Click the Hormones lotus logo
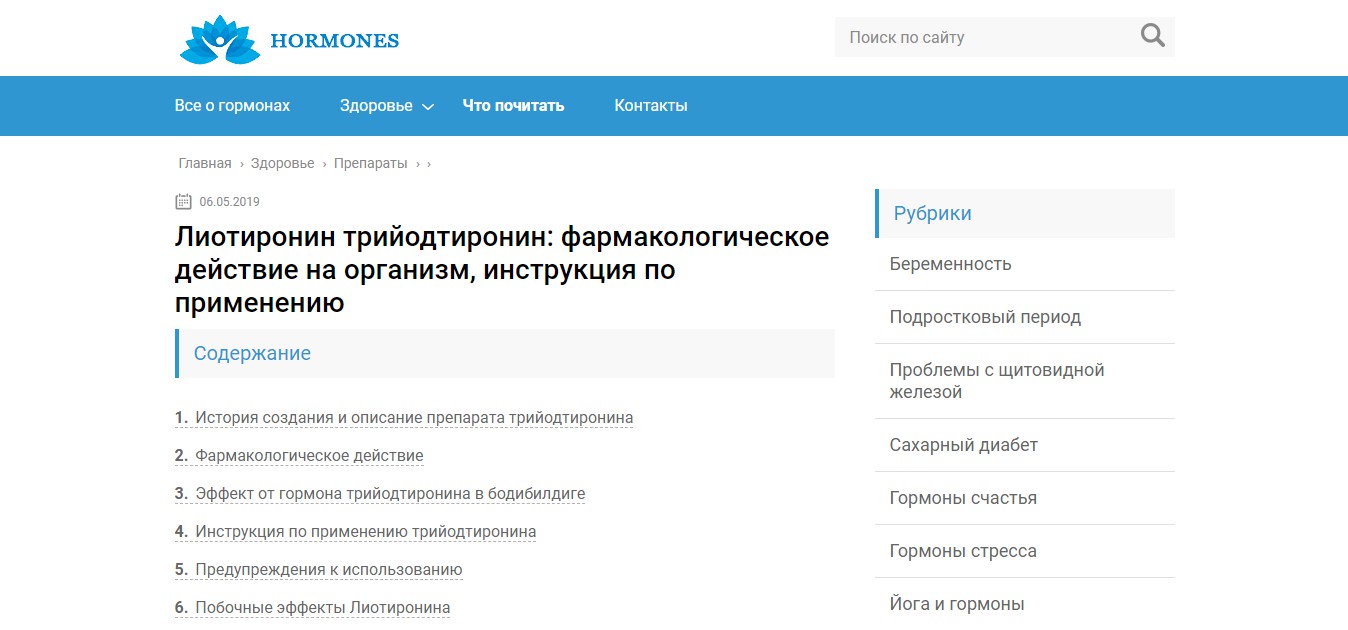The height and width of the screenshot is (630, 1348). [x=219, y=41]
